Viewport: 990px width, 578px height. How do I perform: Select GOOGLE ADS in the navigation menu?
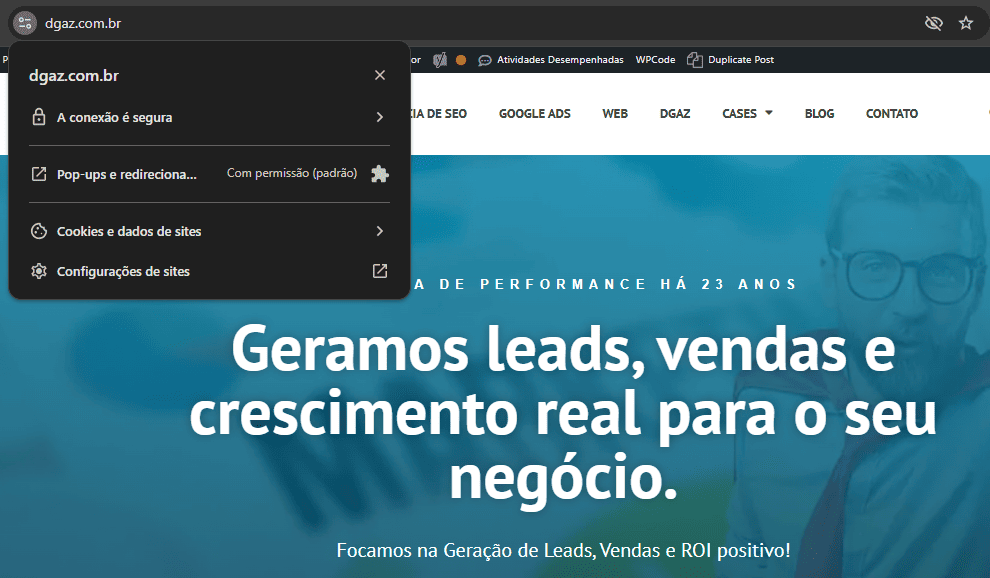(x=534, y=113)
